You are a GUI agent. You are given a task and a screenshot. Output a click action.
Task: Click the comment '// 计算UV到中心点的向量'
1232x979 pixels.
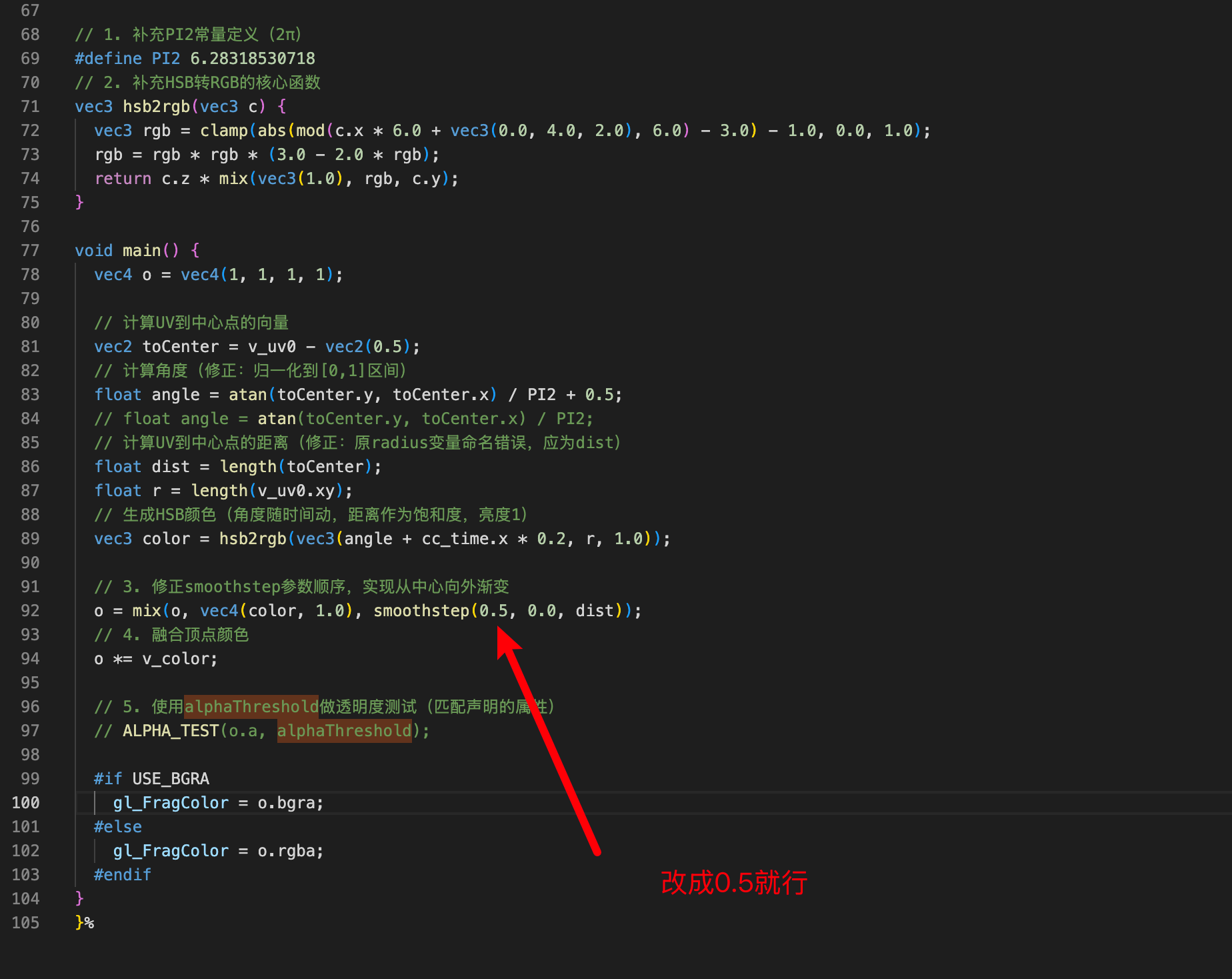click(191, 322)
